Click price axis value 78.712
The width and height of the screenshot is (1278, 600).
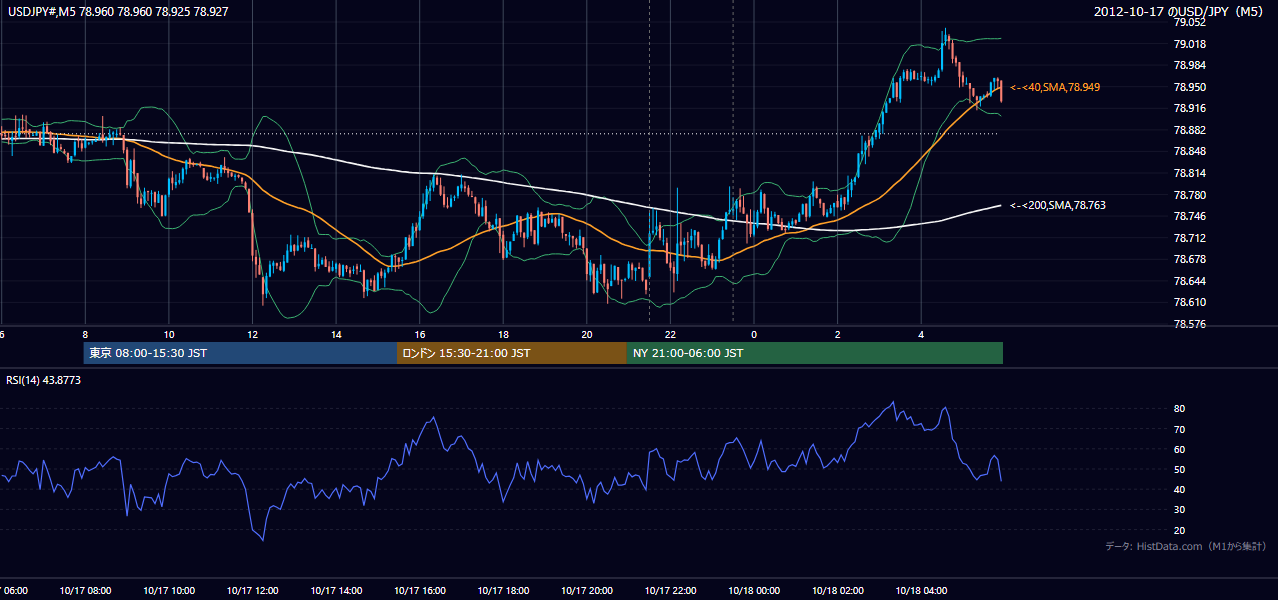1189,238
